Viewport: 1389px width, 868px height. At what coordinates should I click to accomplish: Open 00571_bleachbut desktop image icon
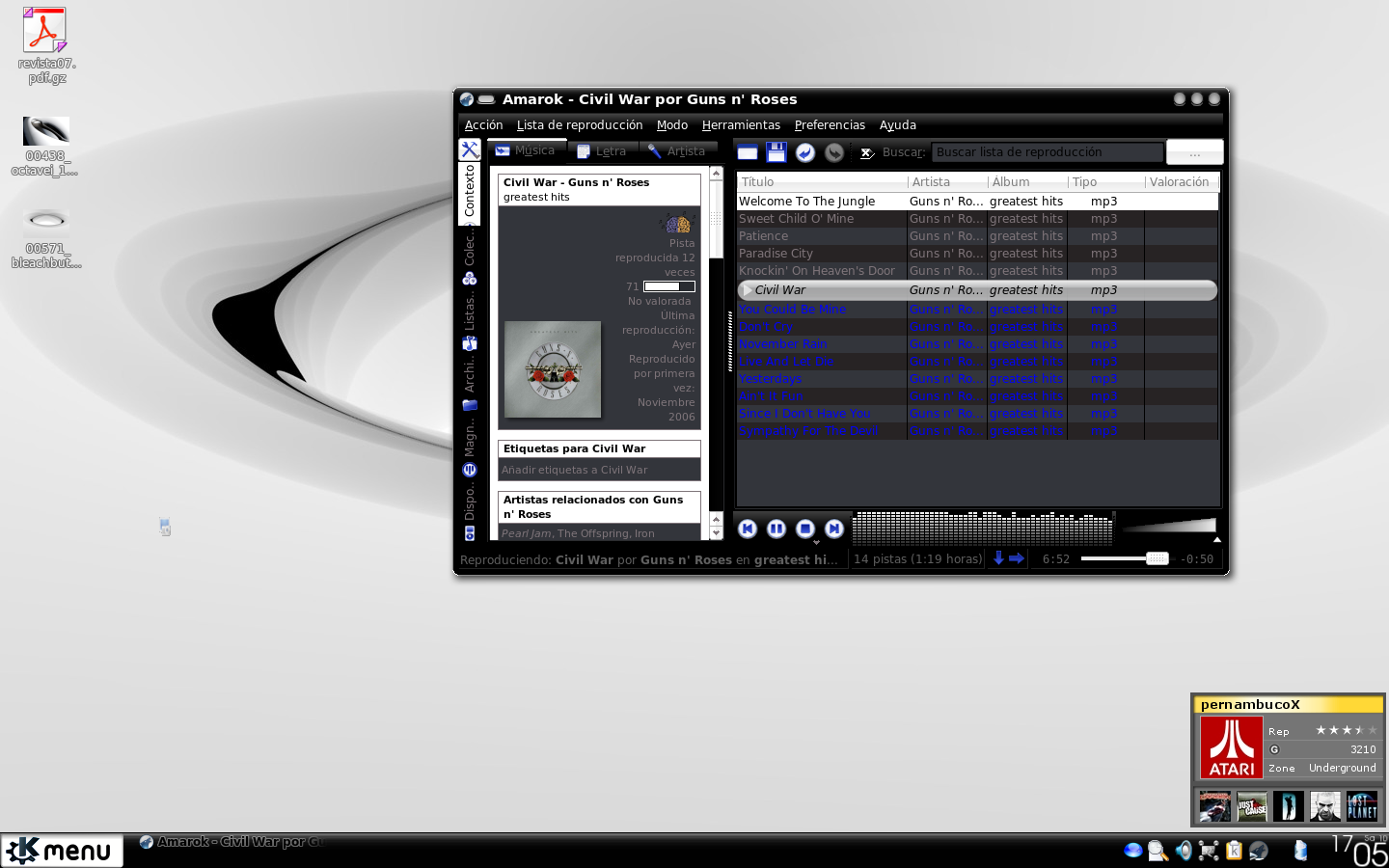(x=45, y=238)
